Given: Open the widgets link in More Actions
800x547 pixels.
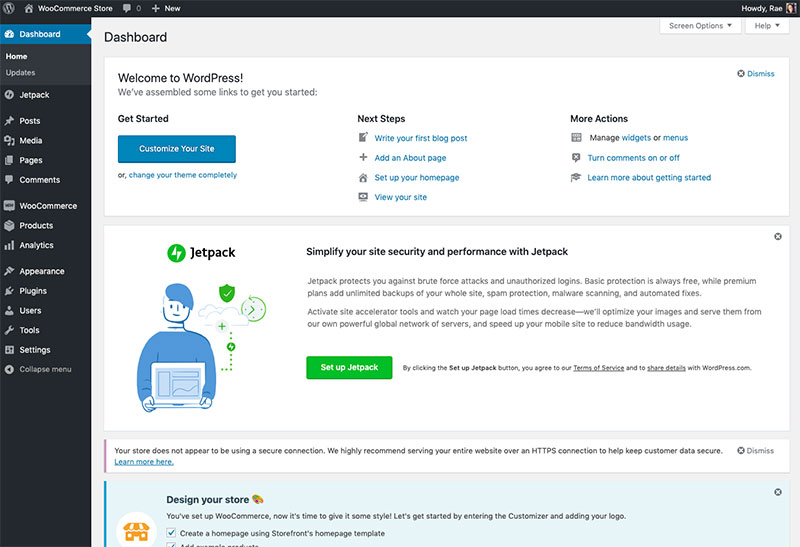Looking at the screenshot, I should coord(636,138).
